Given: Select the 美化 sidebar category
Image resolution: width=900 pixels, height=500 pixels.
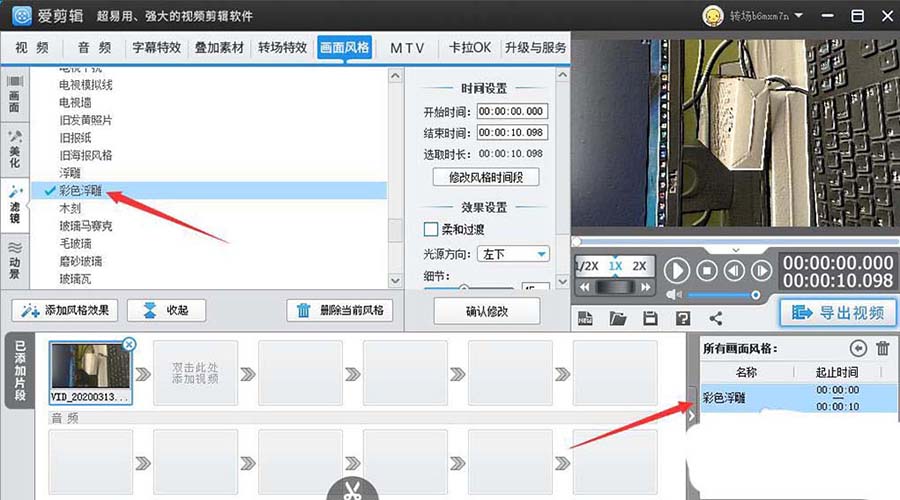Looking at the screenshot, I should (x=14, y=149).
